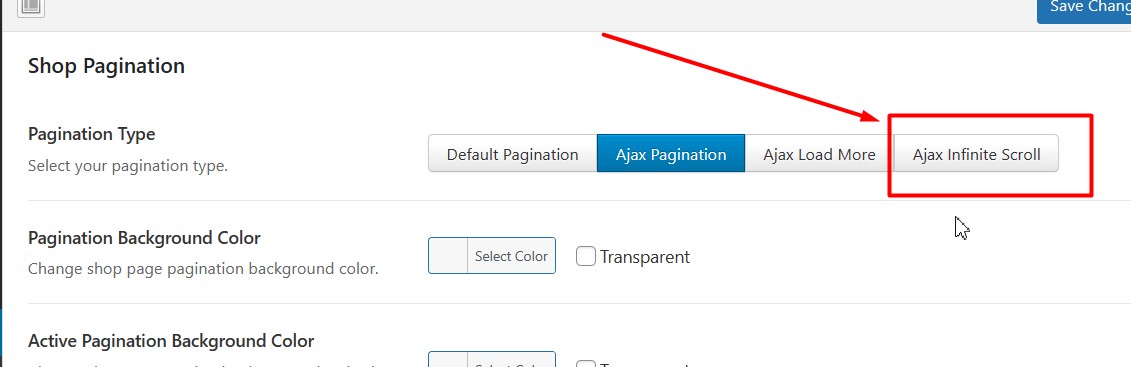Click the panel icon at top-left corner
Viewport: 1131px width, 367px height.
click(x=30, y=6)
